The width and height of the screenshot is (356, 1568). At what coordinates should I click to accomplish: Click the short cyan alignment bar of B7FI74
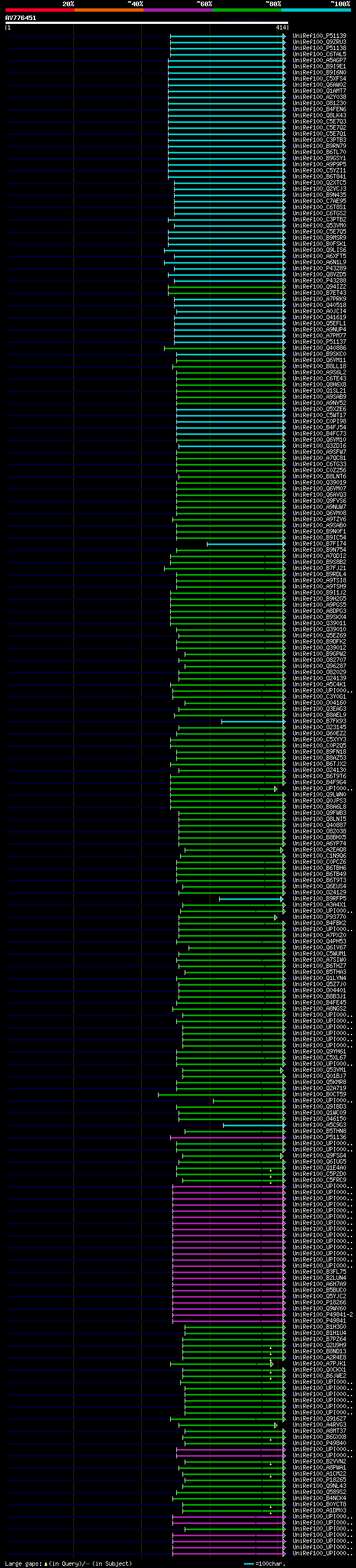coord(246,544)
